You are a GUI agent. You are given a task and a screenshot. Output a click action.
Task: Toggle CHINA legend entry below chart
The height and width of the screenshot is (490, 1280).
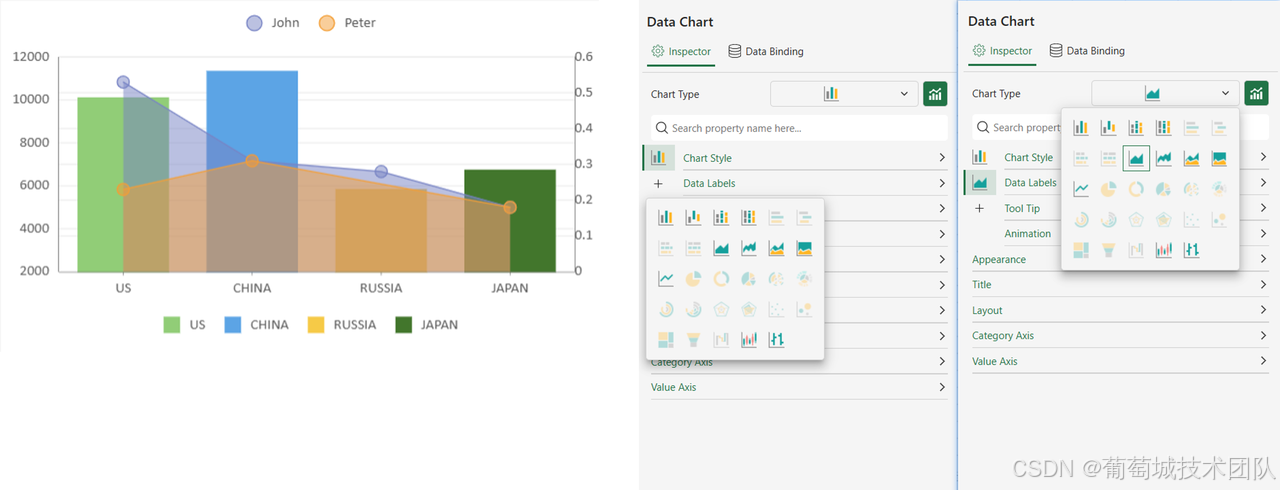[257, 325]
